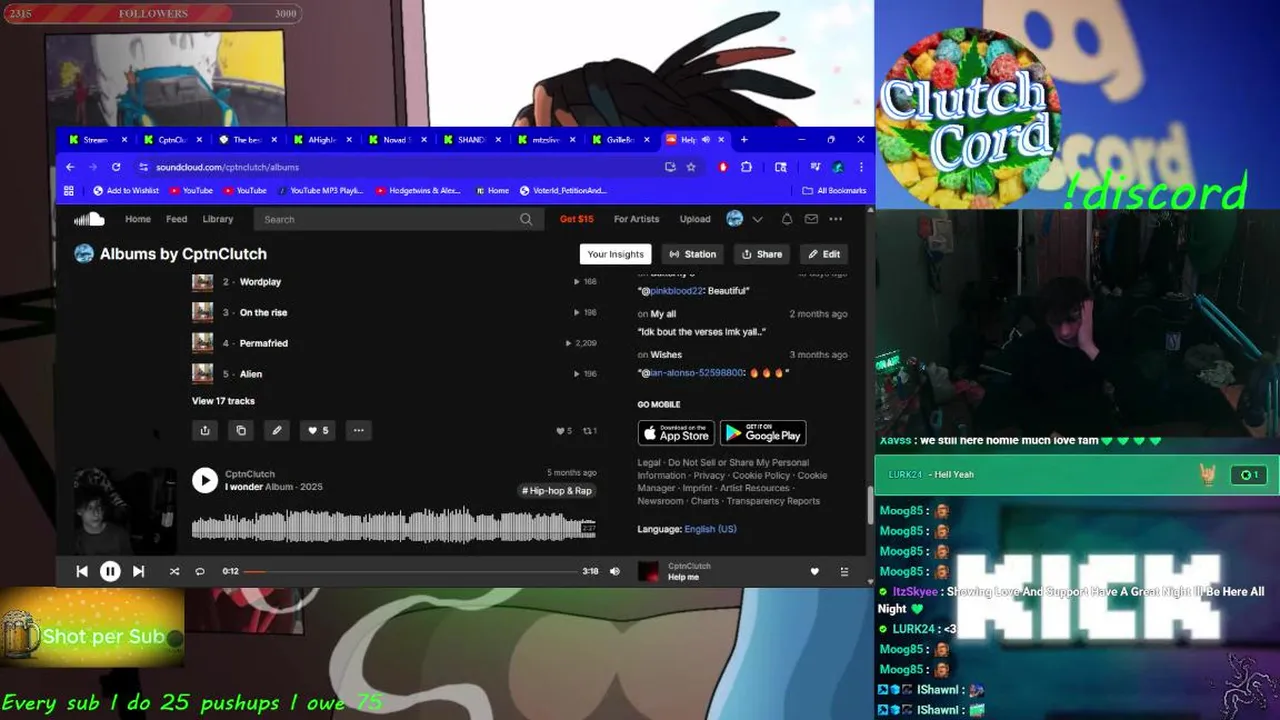Expand the profile avatar dropdown arrow
Viewport: 1280px width, 720px height.
[x=757, y=219]
